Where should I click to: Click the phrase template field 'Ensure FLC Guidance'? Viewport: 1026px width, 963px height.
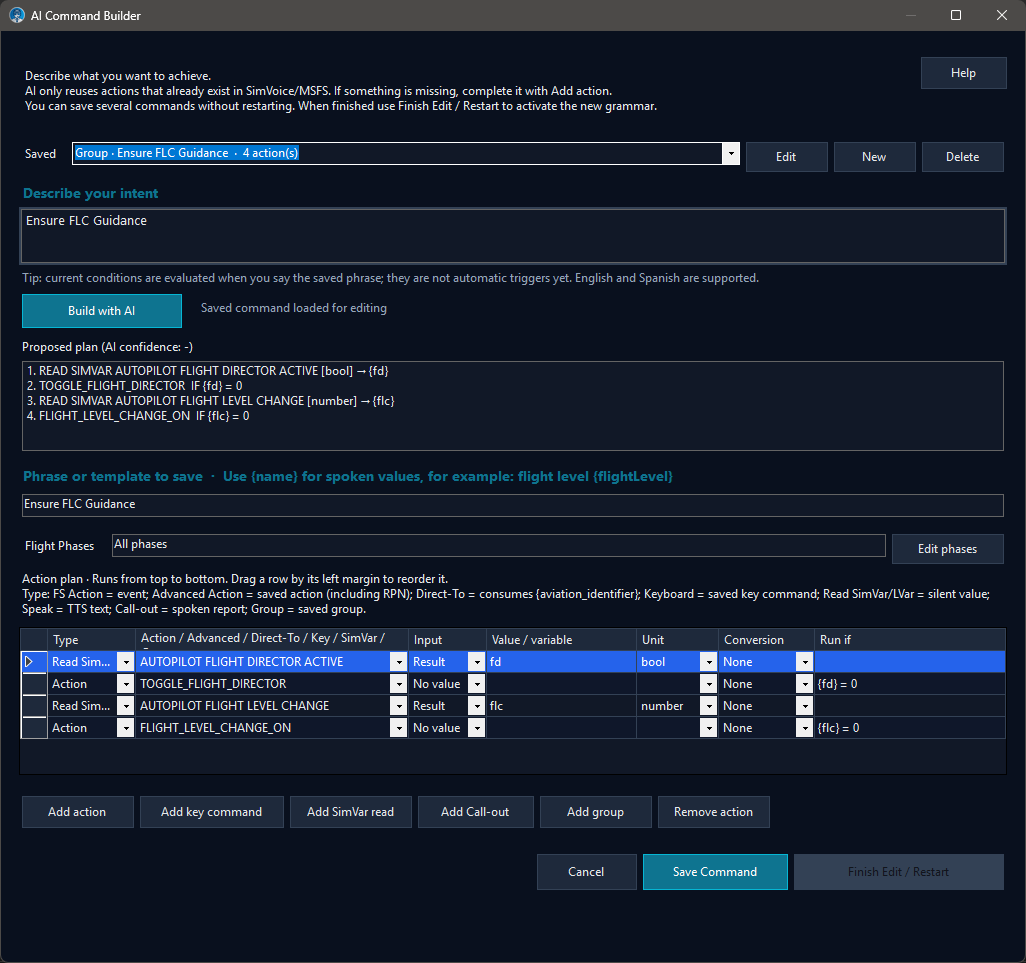point(513,505)
